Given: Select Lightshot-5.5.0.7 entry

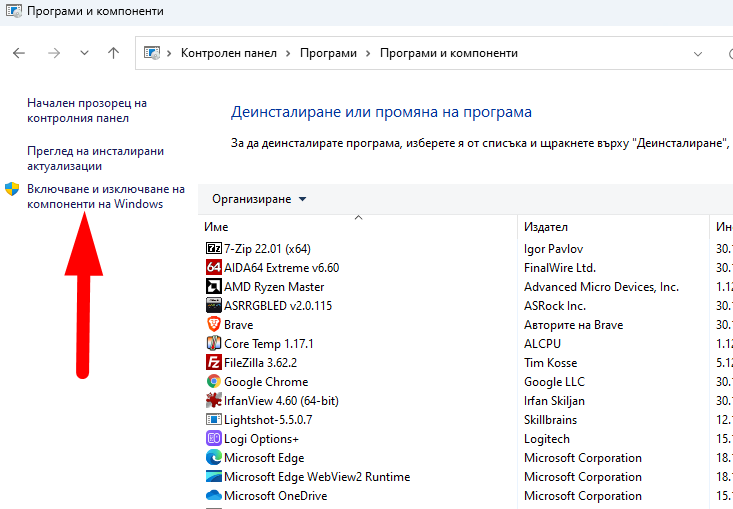Looking at the screenshot, I should [268, 420].
